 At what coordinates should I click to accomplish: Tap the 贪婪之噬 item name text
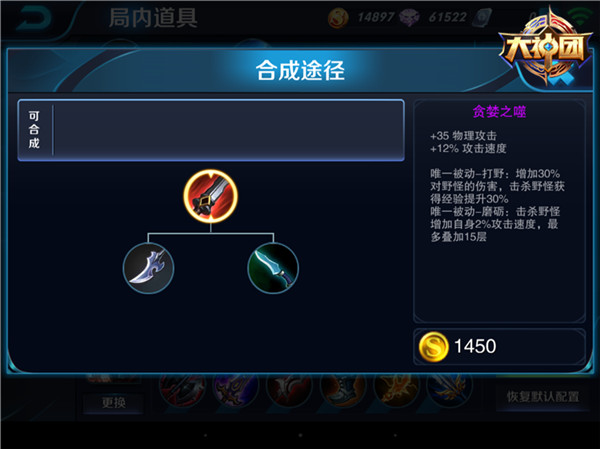coord(499,111)
